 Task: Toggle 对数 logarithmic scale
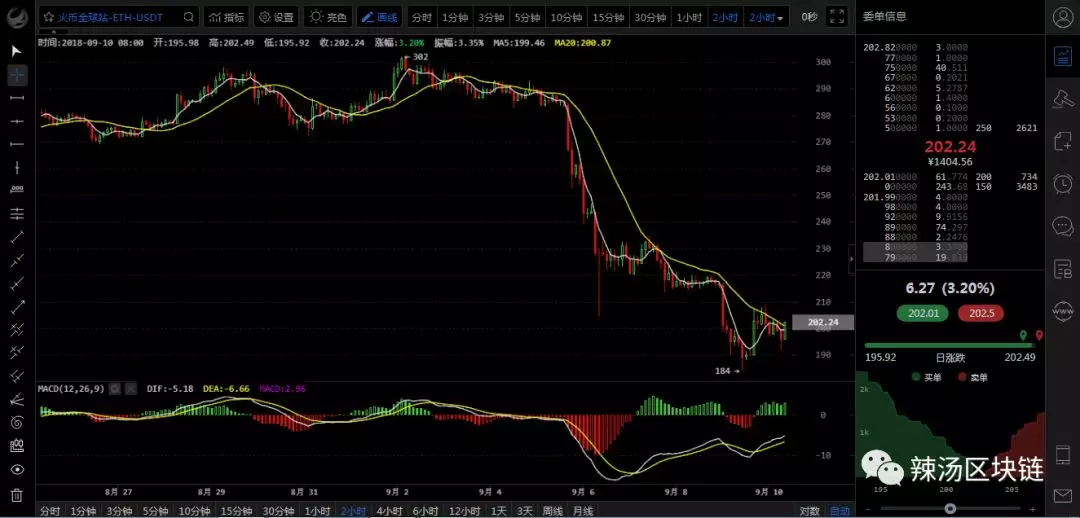point(809,511)
